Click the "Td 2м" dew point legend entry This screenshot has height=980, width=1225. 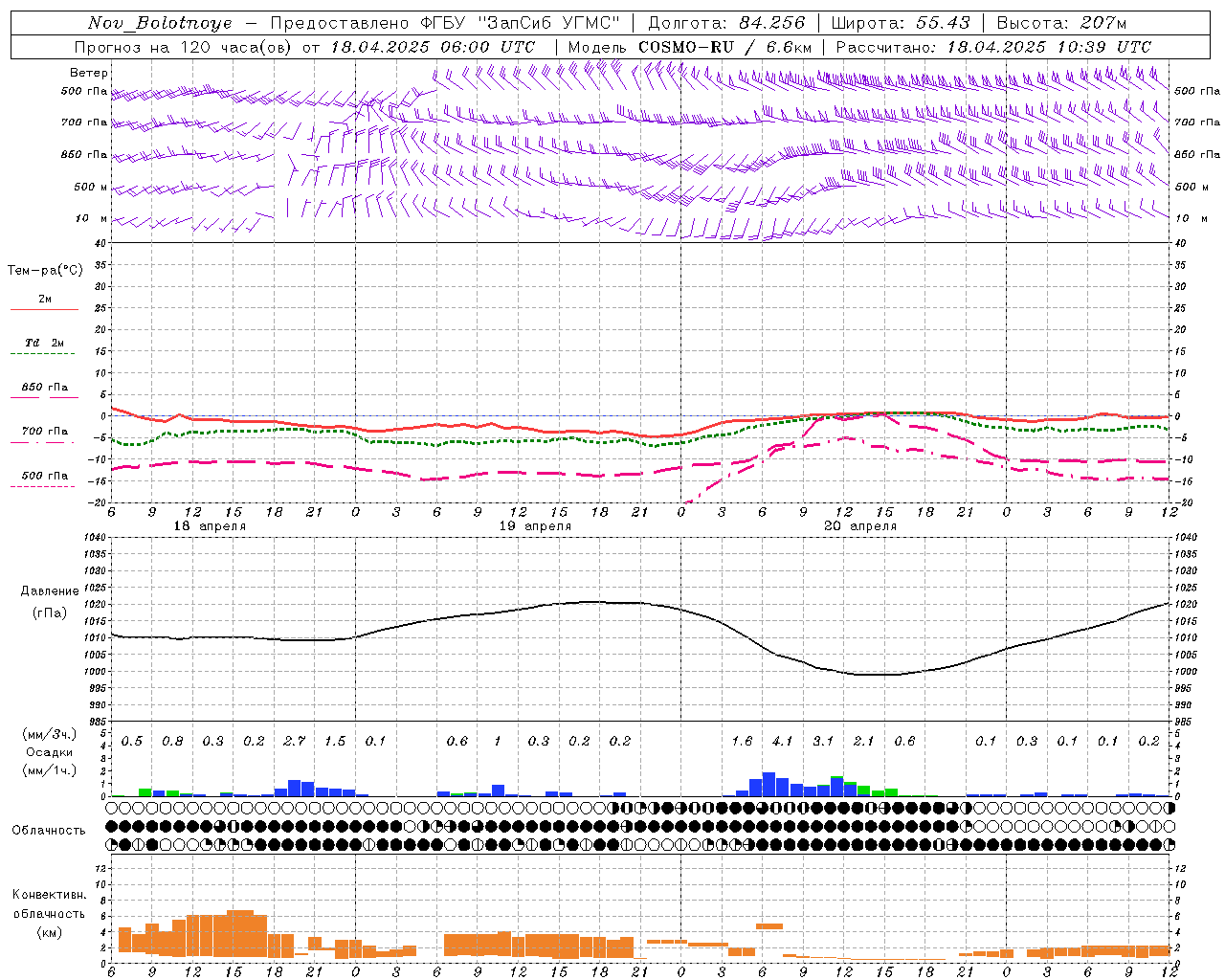click(x=45, y=343)
